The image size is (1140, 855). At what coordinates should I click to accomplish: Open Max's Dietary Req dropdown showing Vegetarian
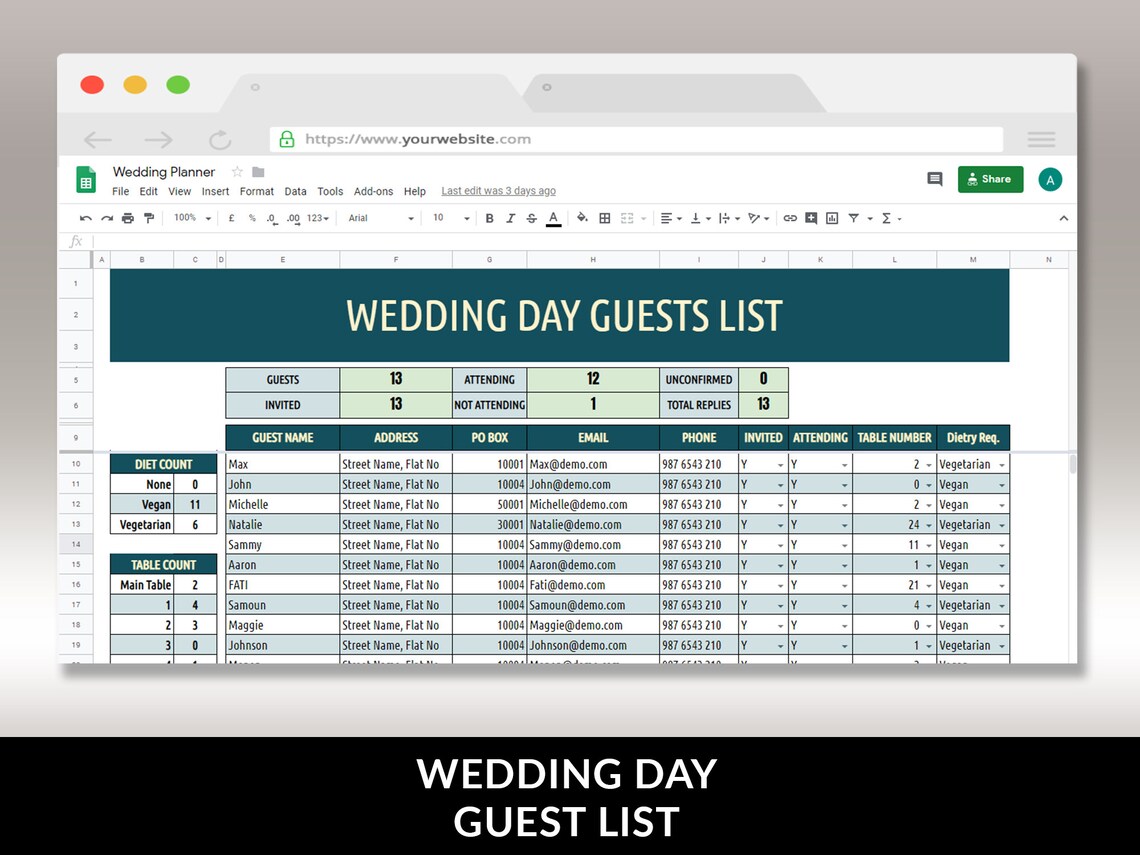pos(1003,464)
